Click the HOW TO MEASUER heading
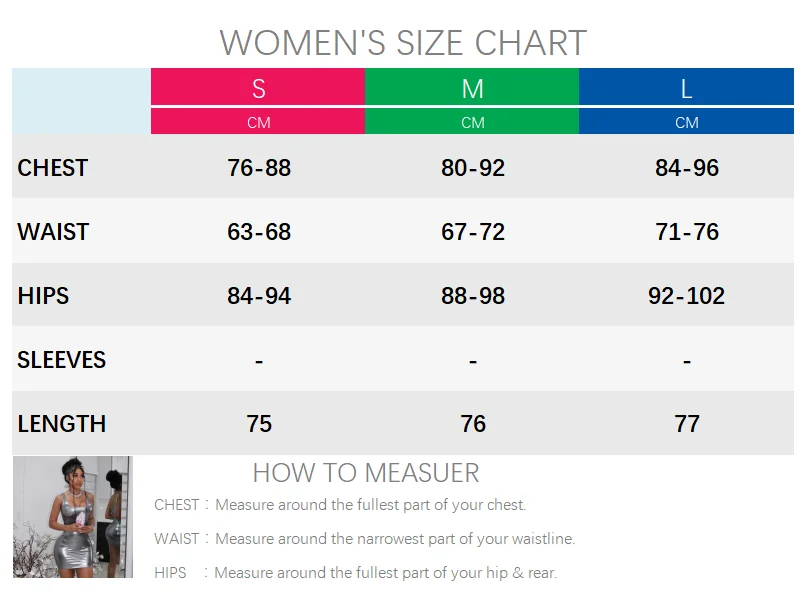This screenshot has height=607, width=806. (x=366, y=473)
